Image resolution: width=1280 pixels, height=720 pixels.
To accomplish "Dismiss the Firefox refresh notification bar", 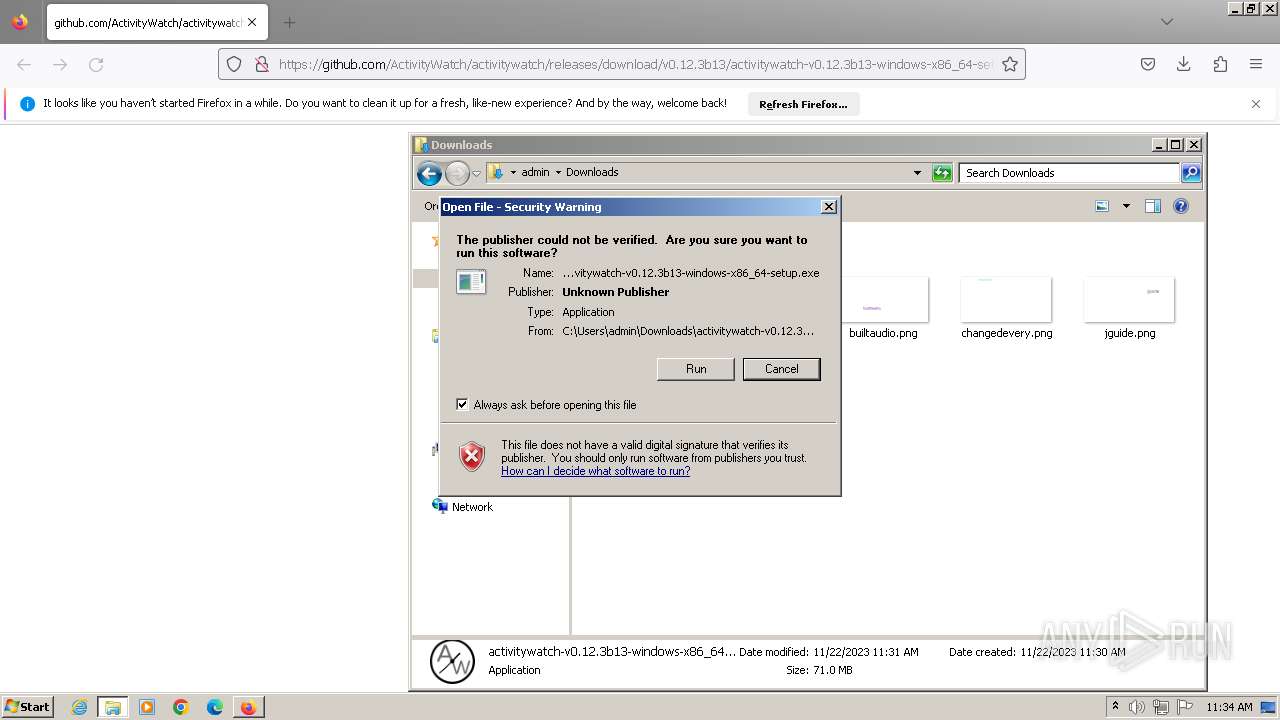I will 1256,104.
